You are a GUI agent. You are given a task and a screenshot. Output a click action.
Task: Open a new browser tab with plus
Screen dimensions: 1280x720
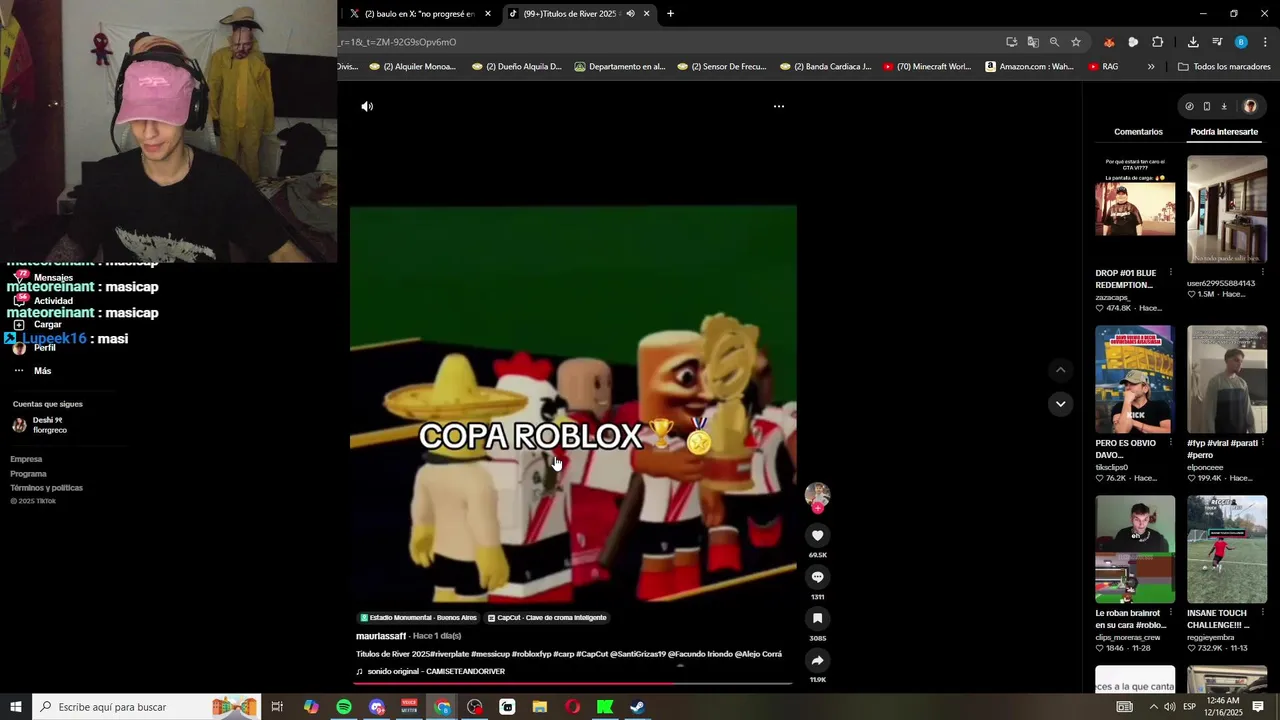point(670,14)
